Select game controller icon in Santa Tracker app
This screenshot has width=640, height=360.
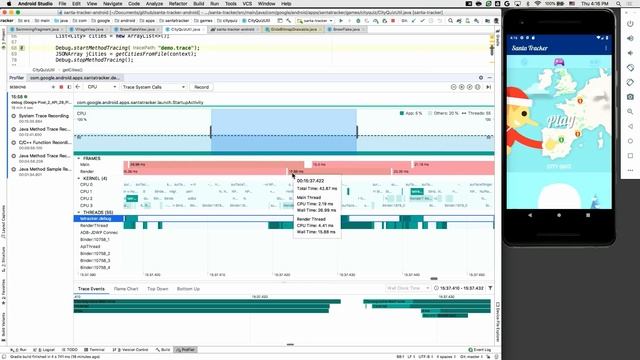pyautogui.click(x=559, y=62)
